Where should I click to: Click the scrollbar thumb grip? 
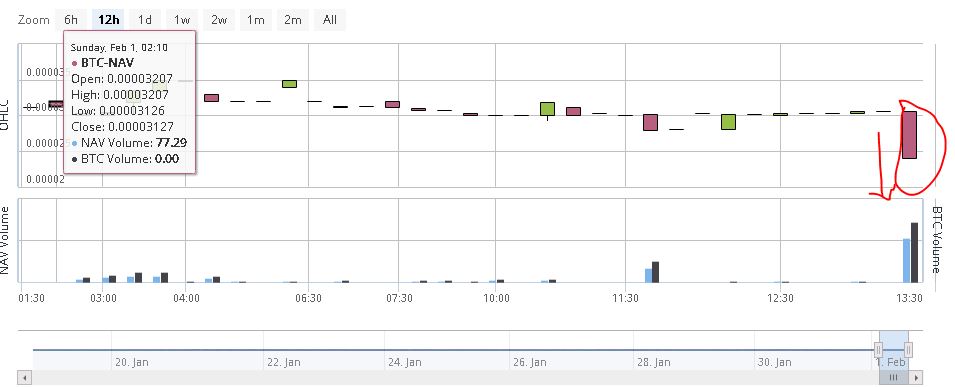(x=893, y=377)
